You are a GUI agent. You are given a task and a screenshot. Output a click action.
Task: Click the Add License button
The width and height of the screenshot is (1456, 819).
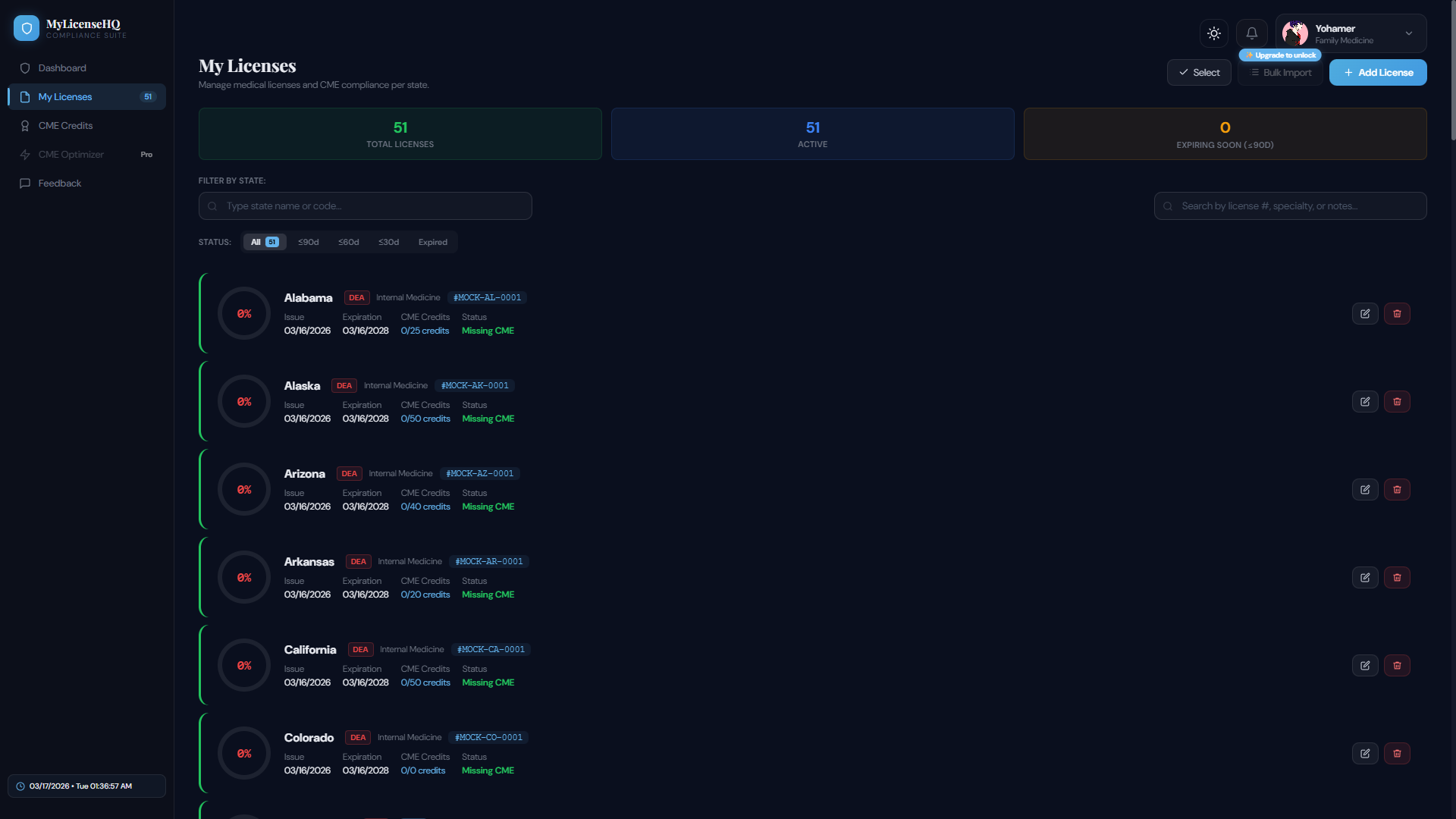[x=1377, y=72]
